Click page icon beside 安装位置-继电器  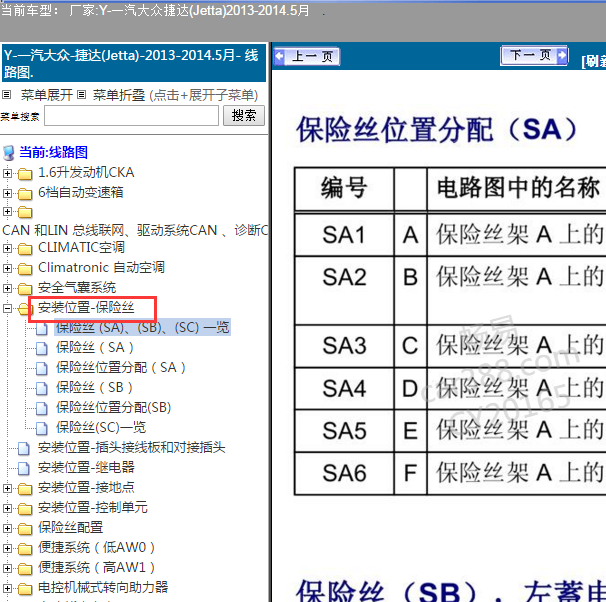(24, 469)
